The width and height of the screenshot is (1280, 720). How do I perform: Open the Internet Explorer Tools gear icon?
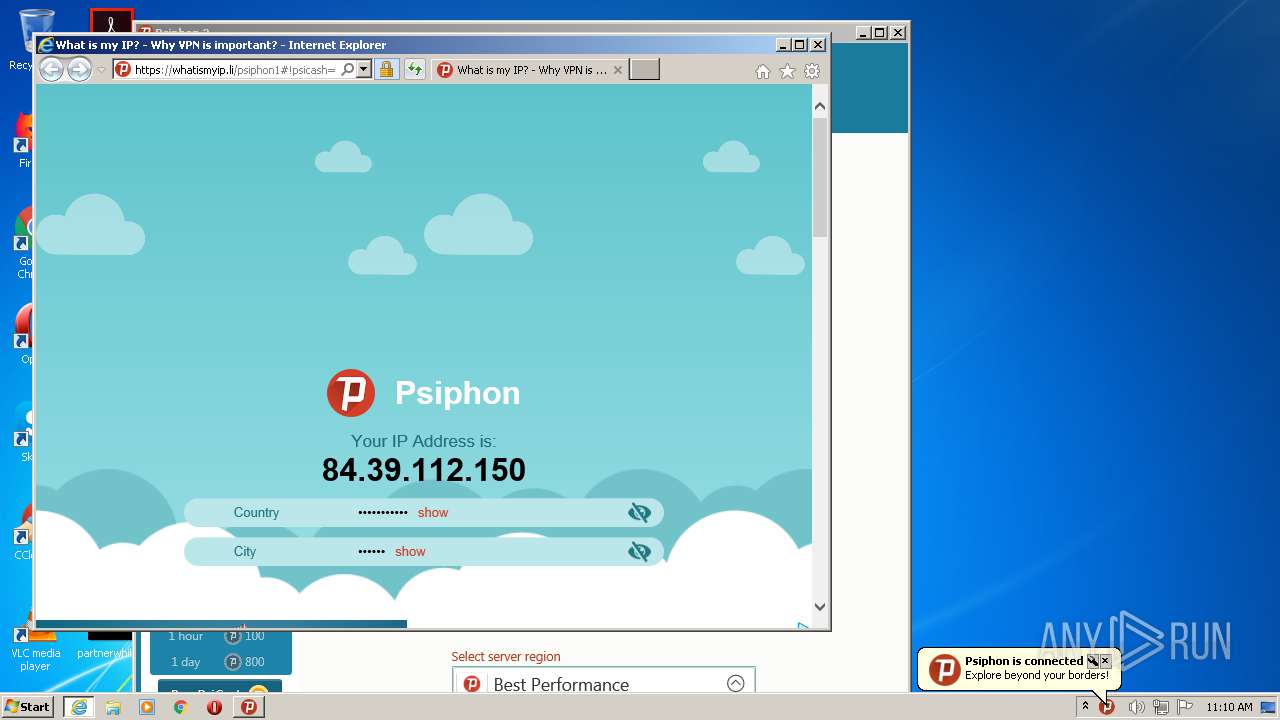click(812, 71)
